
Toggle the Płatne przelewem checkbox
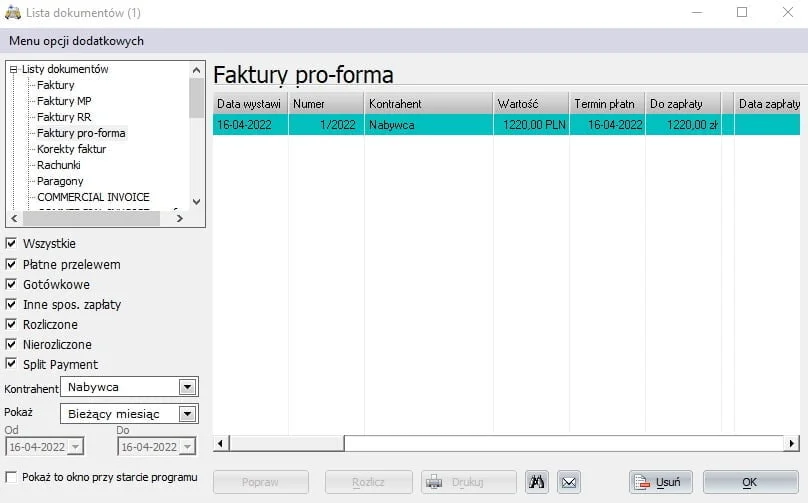point(11,264)
